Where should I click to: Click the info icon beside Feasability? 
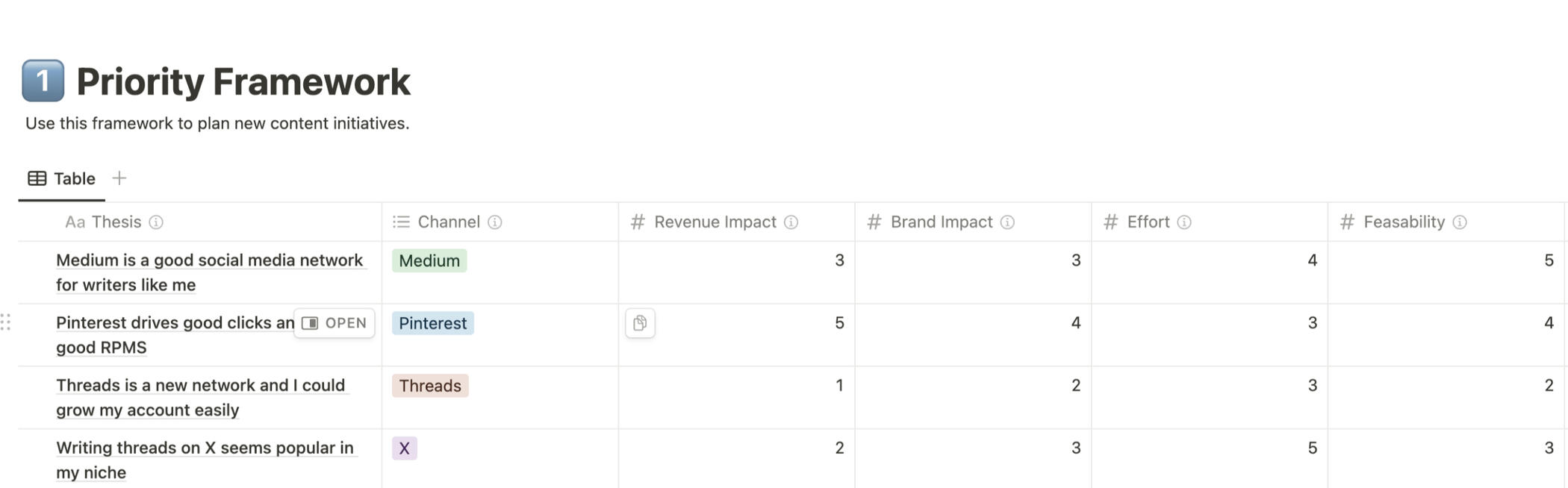tap(1460, 222)
